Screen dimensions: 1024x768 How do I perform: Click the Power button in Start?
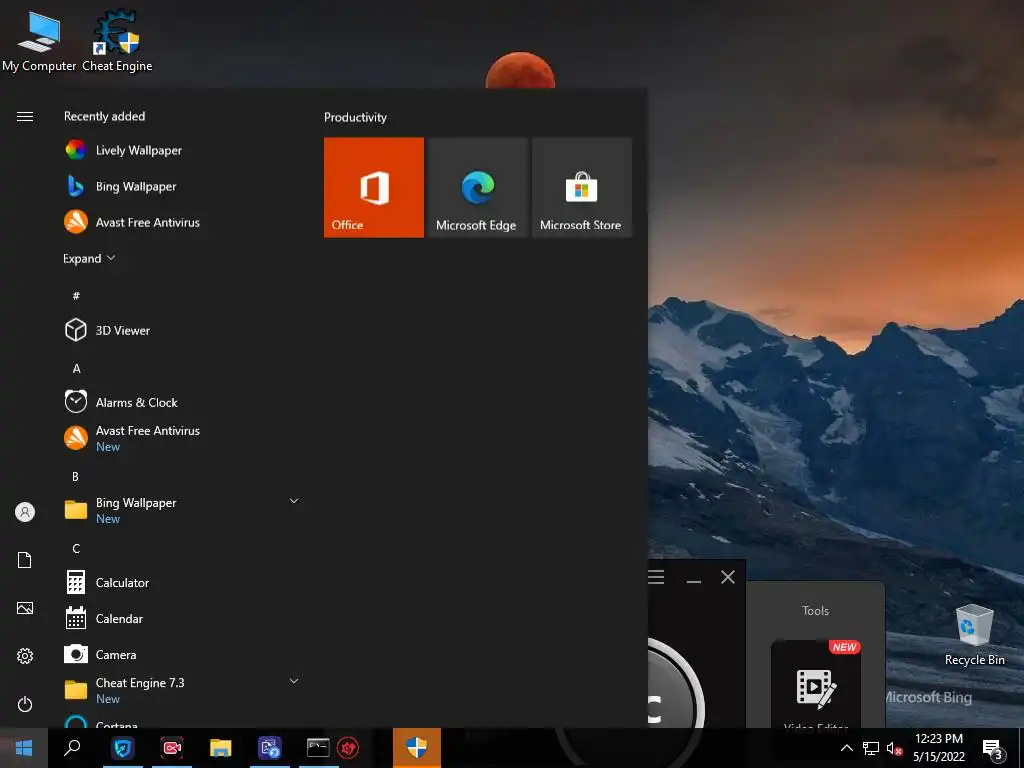pyautogui.click(x=25, y=704)
